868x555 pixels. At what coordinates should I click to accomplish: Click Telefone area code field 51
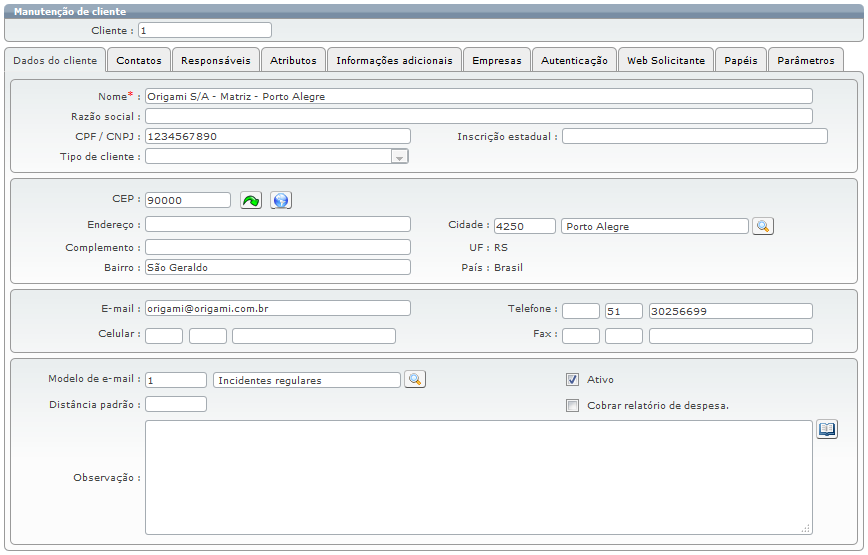[x=624, y=311]
